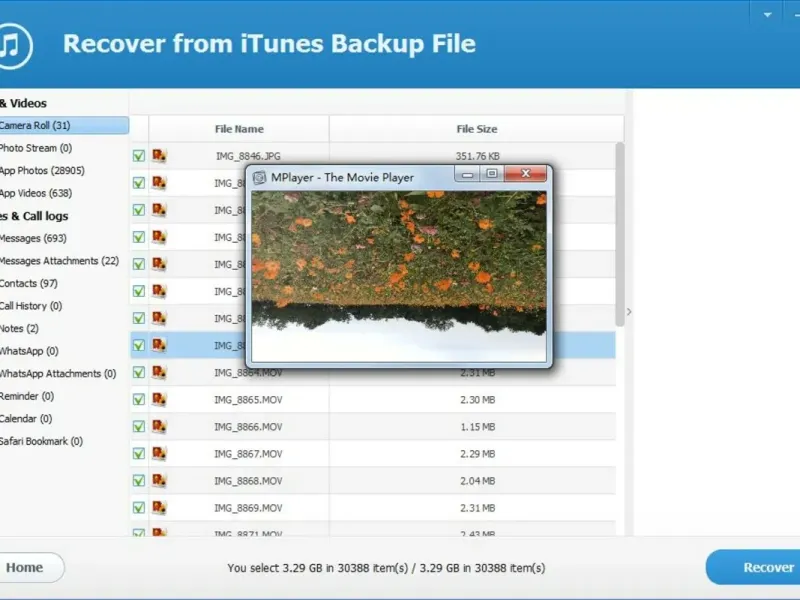The width and height of the screenshot is (800, 600).
Task: Click file icon next to IMG_8865.MOV
Action: coord(159,399)
